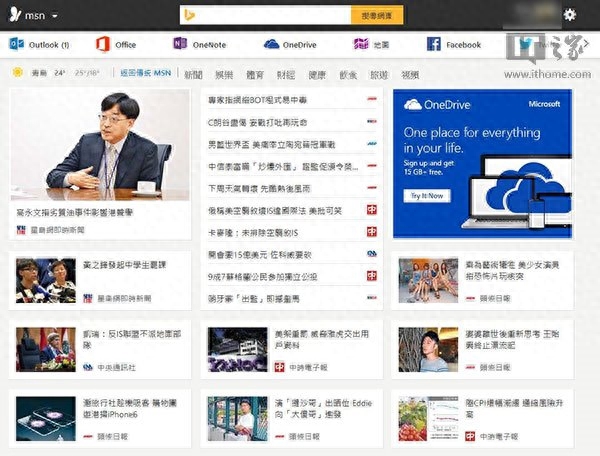
Task: Click the MSN butterfly logo
Action: (15, 14)
